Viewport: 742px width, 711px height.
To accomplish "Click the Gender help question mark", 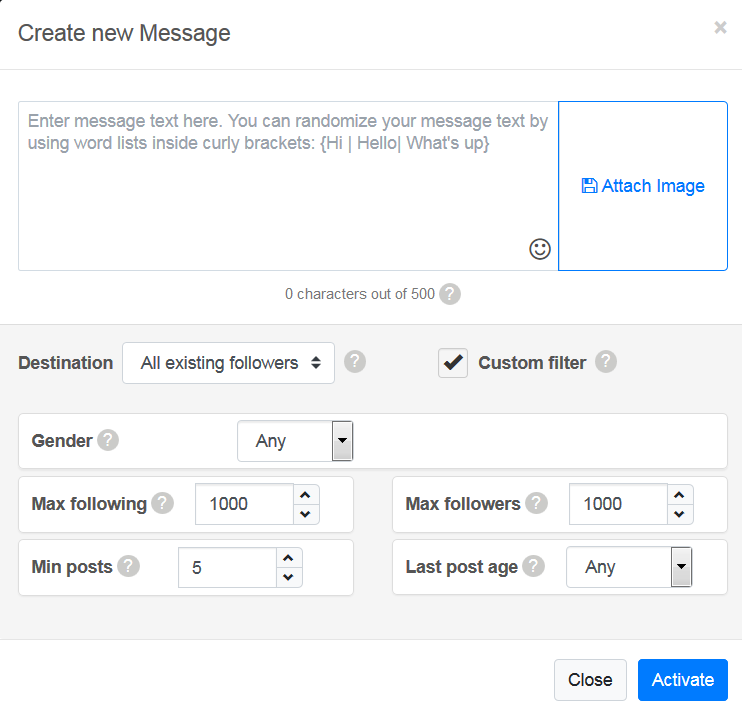I will point(108,440).
